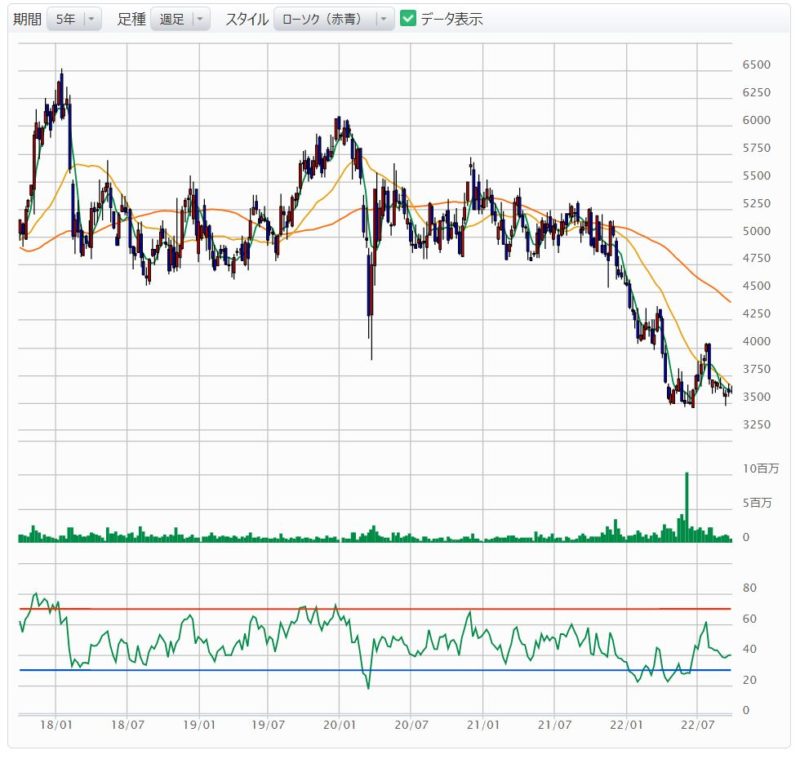Image resolution: width=800 pixels, height=759 pixels.
Task: Expand the スタイル dropdown showing ローソク（赤青）
Action: click(333, 19)
